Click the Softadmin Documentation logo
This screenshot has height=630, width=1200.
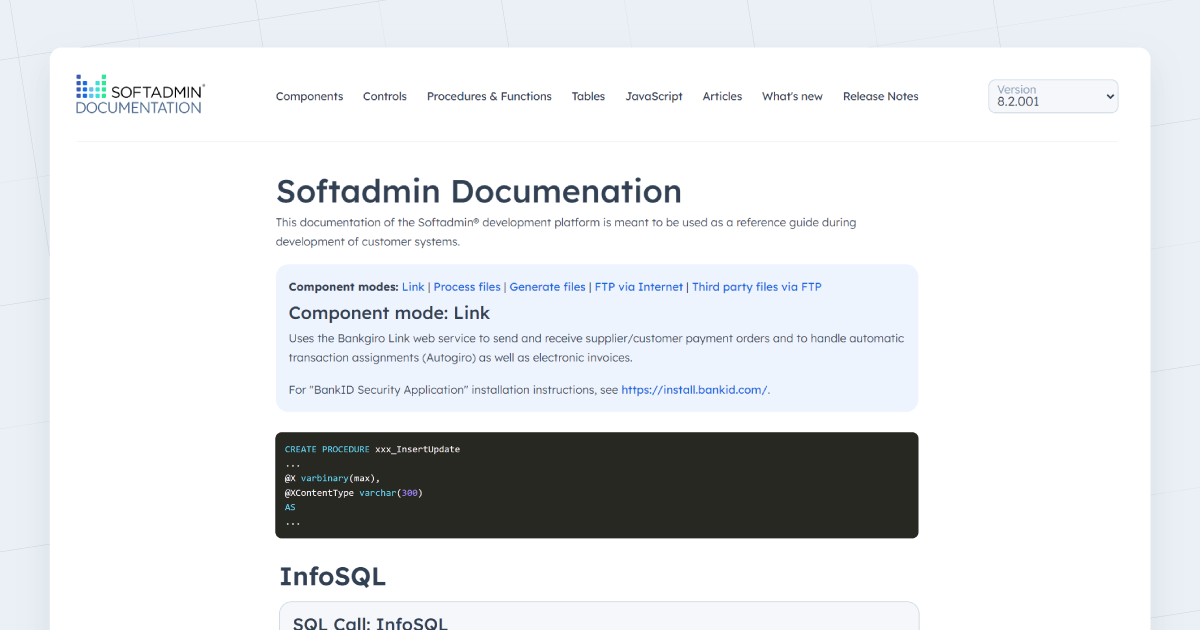pyautogui.click(x=140, y=93)
